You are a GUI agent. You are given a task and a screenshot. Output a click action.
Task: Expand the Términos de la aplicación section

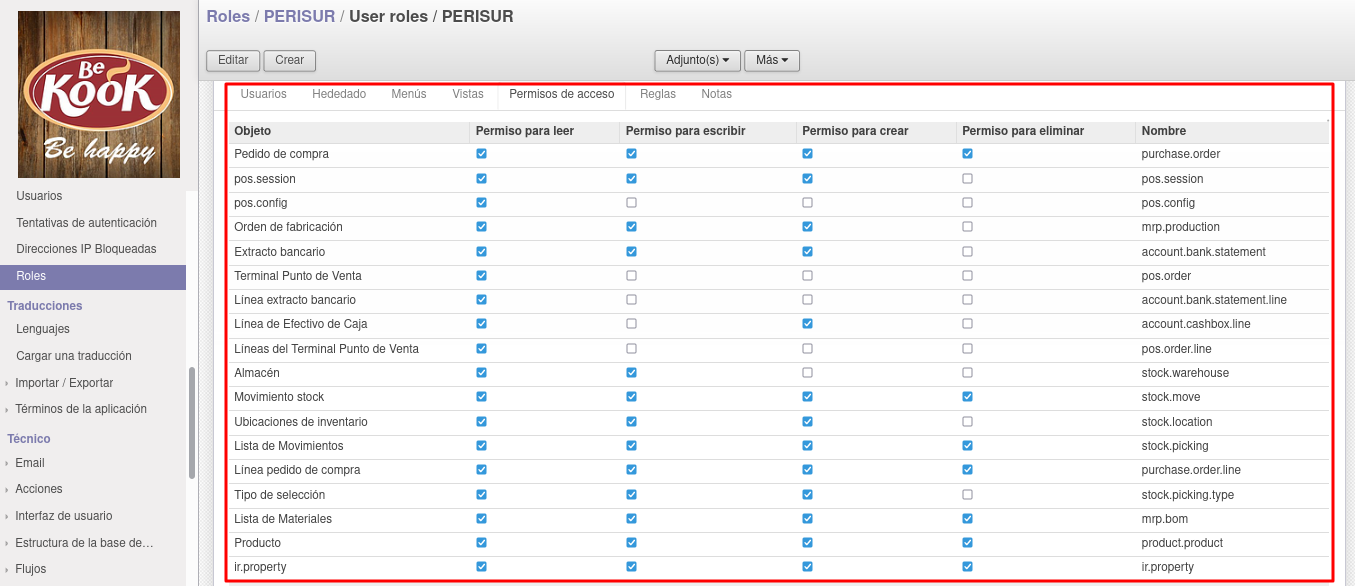tap(81, 409)
